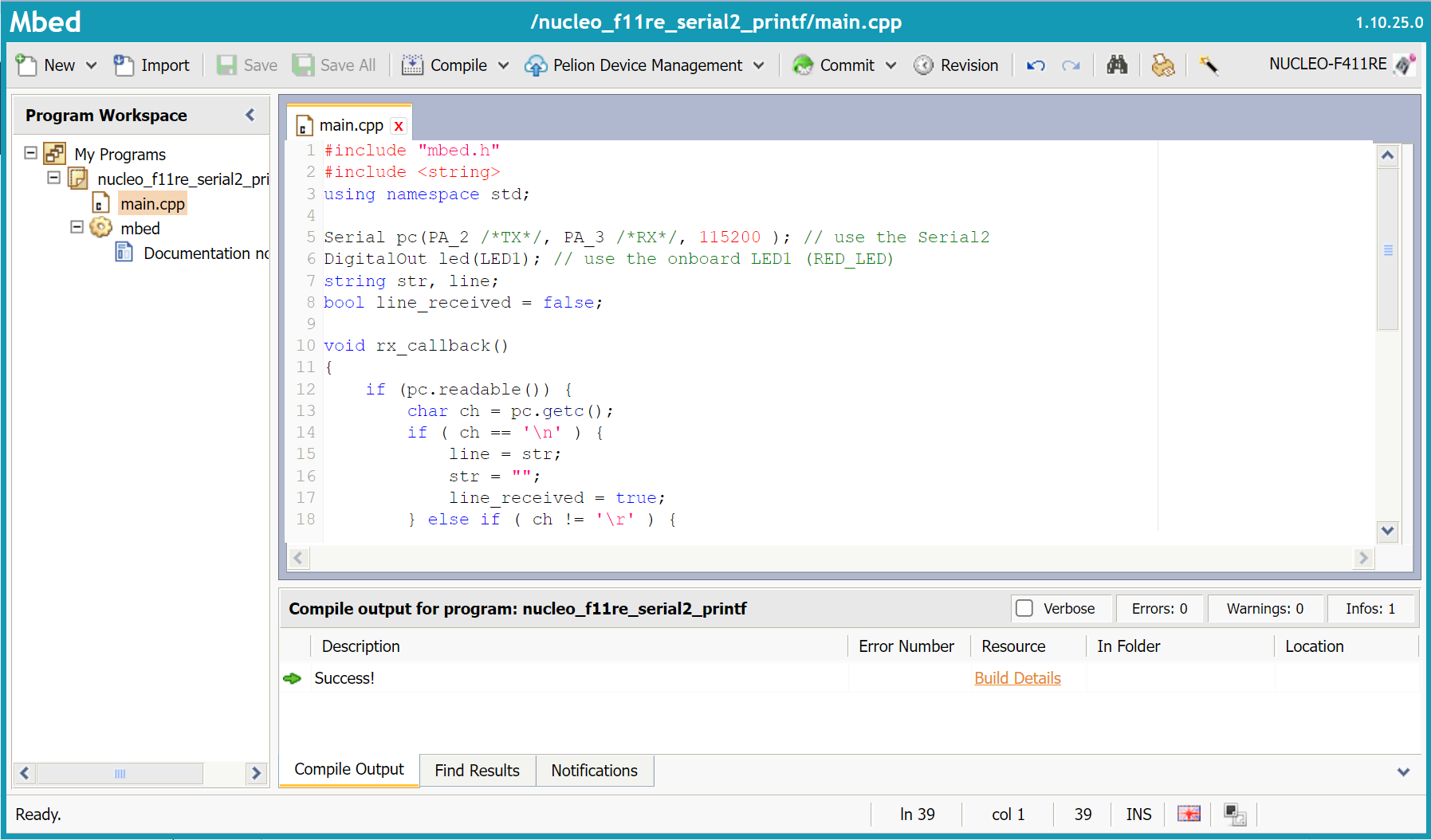
Task: Close the main.cpp editor tab
Action: 399,126
